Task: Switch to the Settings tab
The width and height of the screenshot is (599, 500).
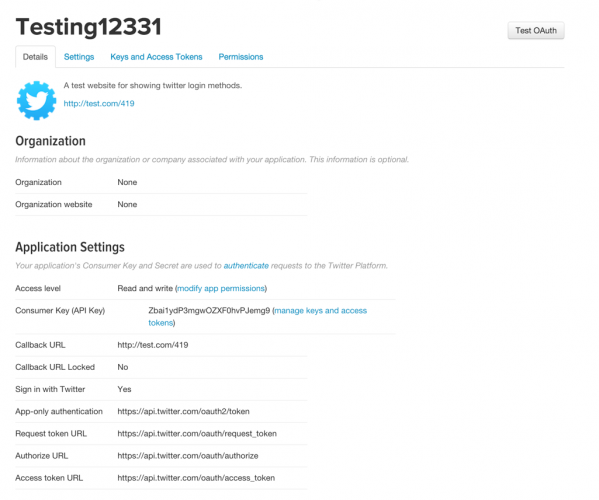Action: tap(79, 57)
